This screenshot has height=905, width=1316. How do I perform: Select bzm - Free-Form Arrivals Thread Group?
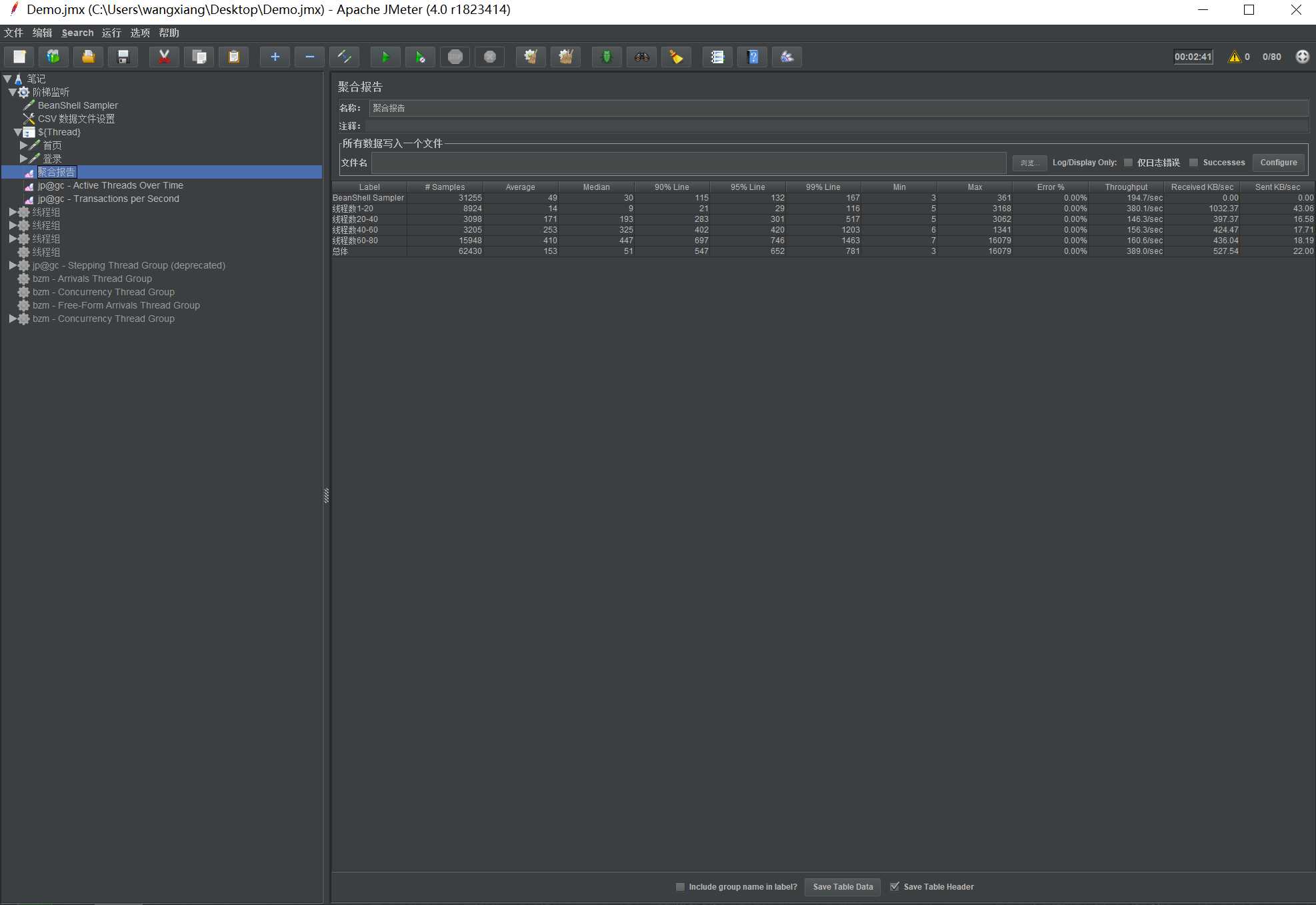[116, 305]
